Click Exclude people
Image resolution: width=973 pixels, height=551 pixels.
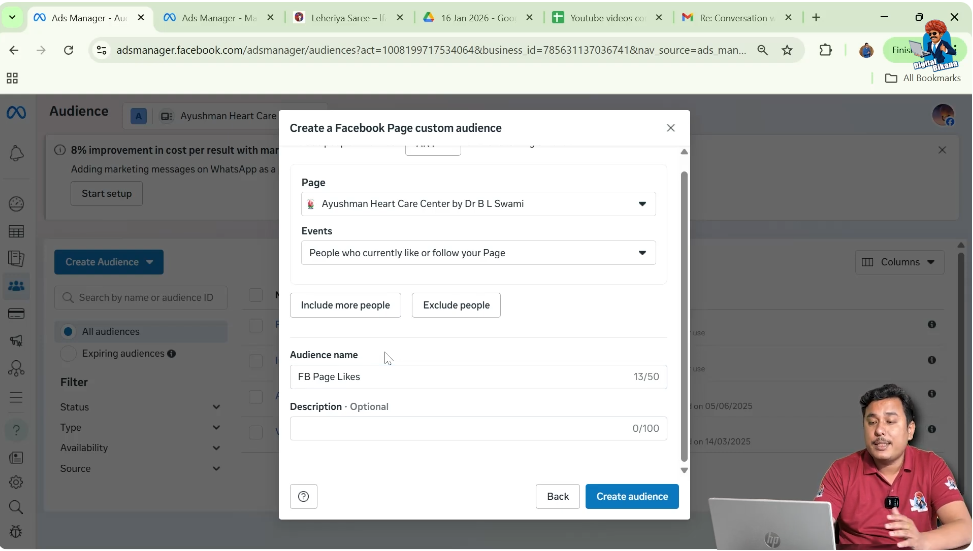(x=456, y=305)
